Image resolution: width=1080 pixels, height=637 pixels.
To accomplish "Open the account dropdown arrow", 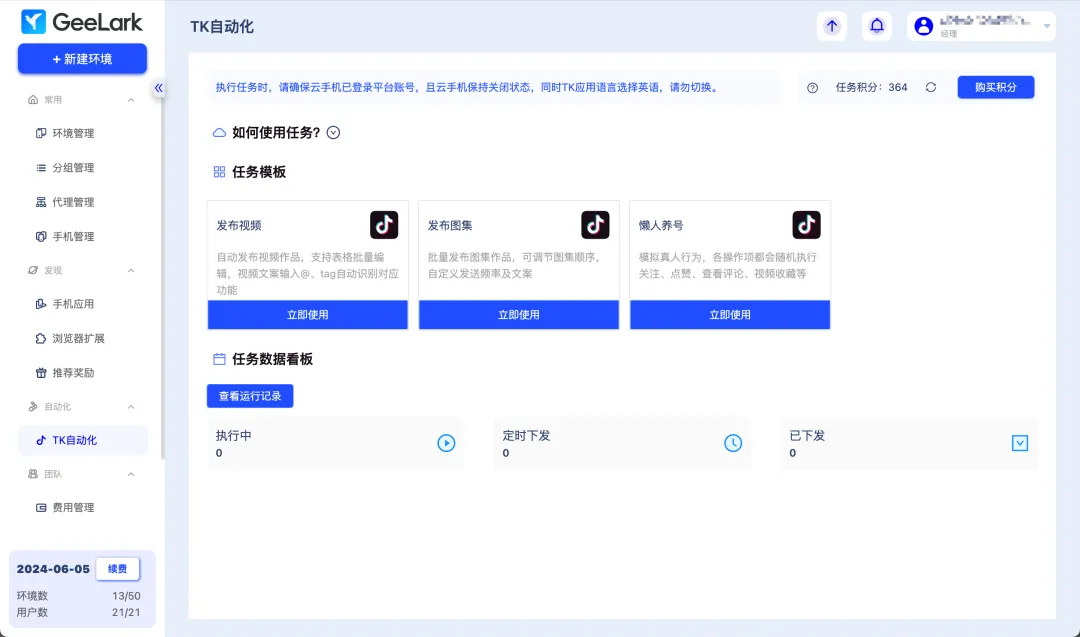I will (x=1047, y=26).
